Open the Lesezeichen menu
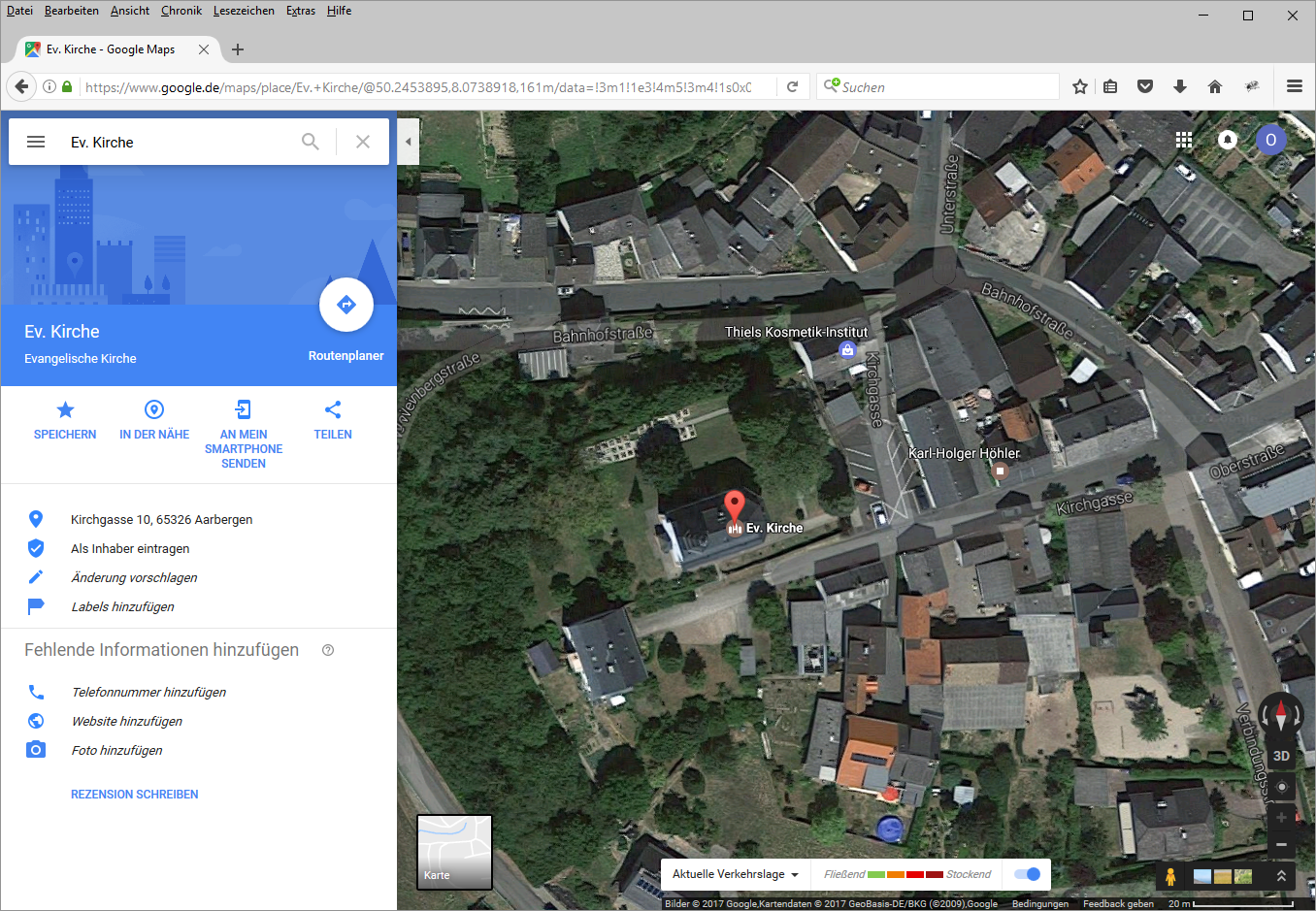 click(244, 11)
